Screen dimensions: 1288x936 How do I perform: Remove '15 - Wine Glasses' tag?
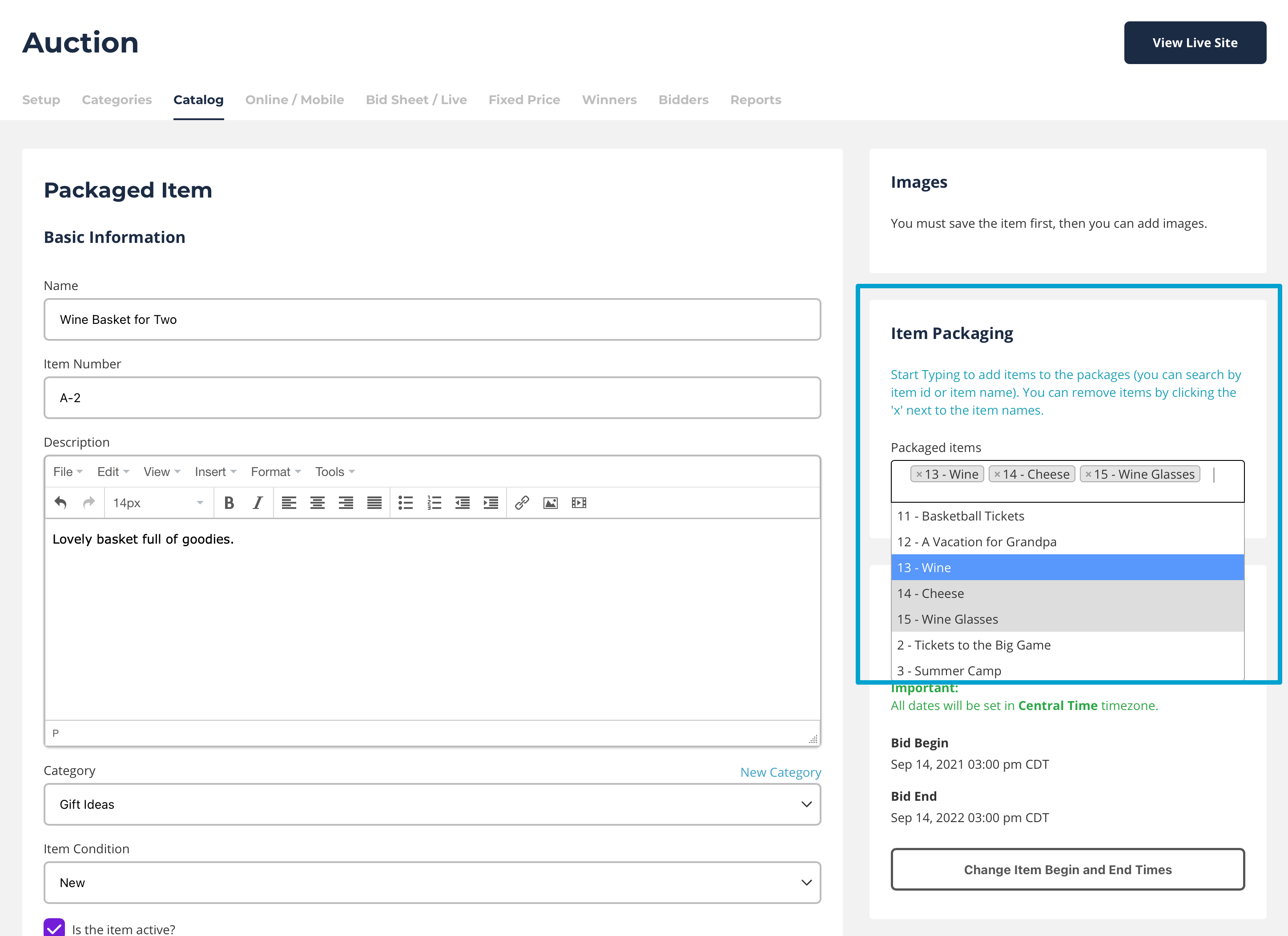(1088, 474)
